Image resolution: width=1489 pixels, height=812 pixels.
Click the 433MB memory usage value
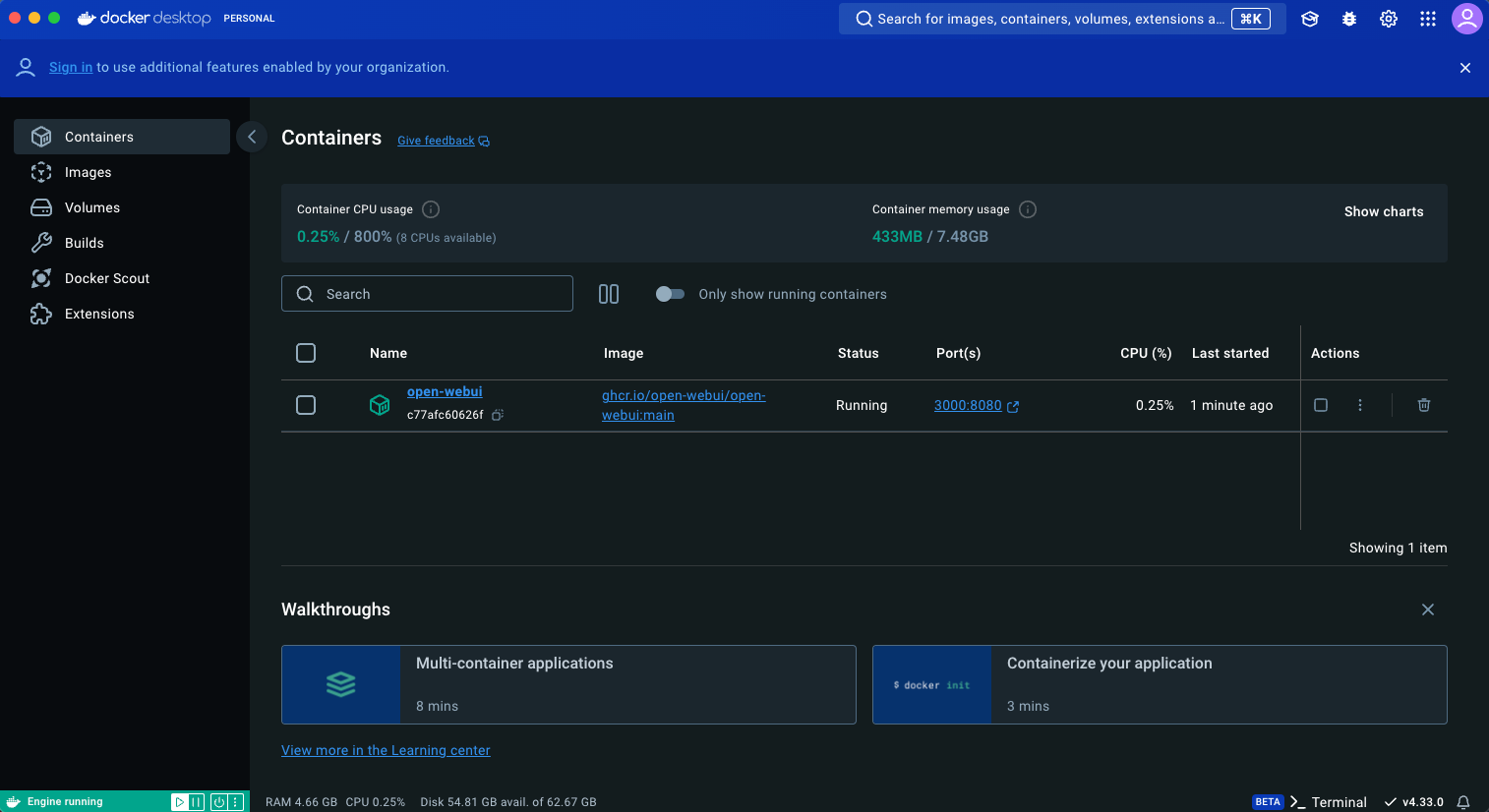(x=897, y=236)
